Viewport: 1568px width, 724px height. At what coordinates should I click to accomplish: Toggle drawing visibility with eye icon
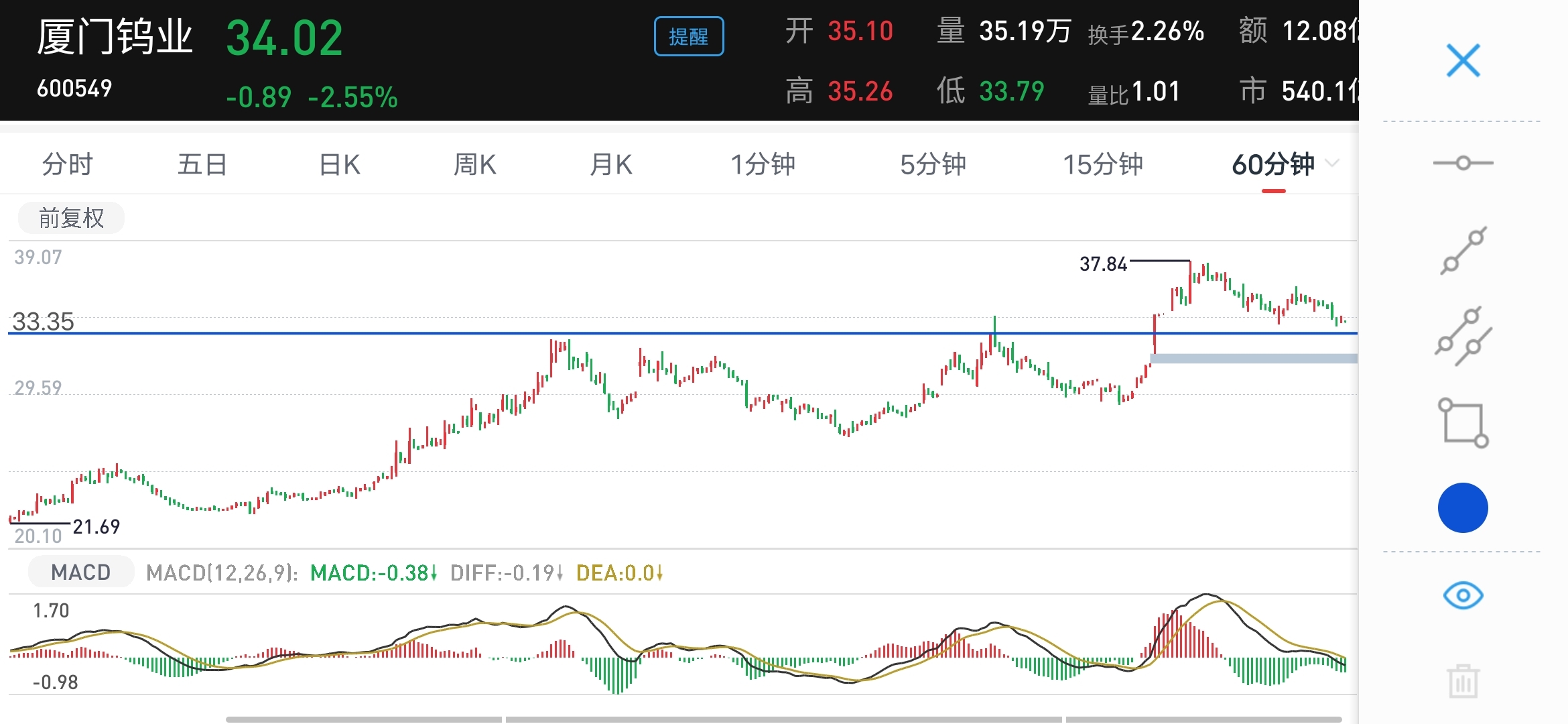pos(1463,595)
